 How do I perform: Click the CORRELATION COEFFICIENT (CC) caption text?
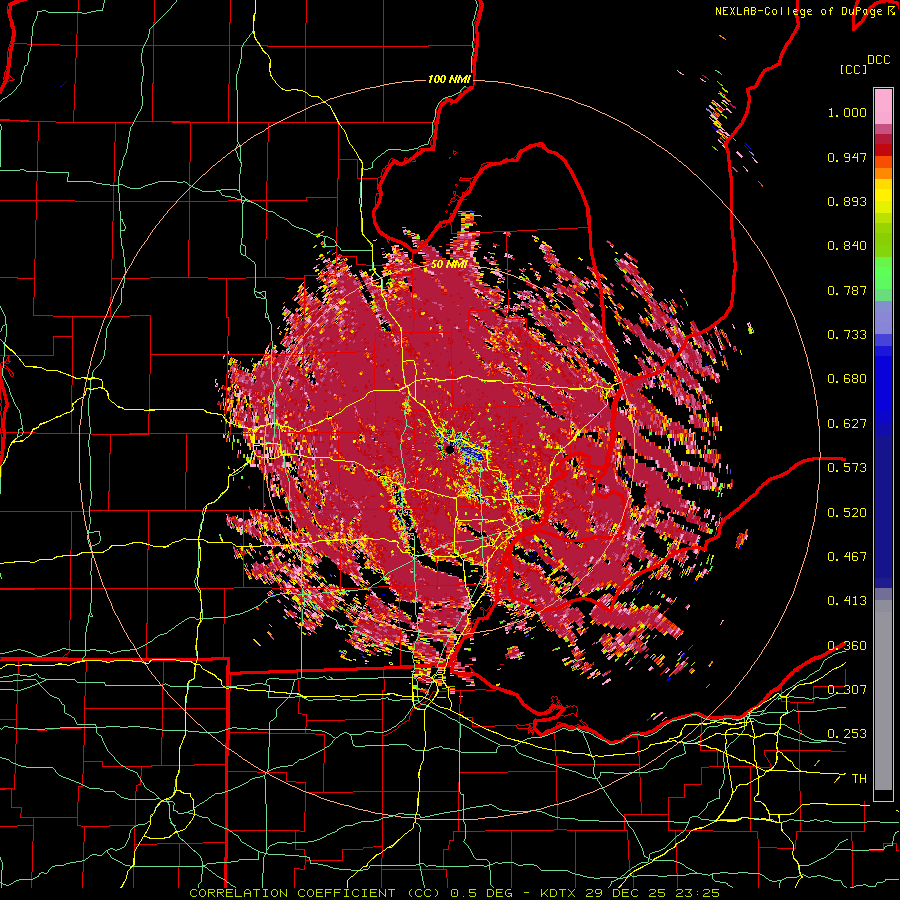click(315, 893)
